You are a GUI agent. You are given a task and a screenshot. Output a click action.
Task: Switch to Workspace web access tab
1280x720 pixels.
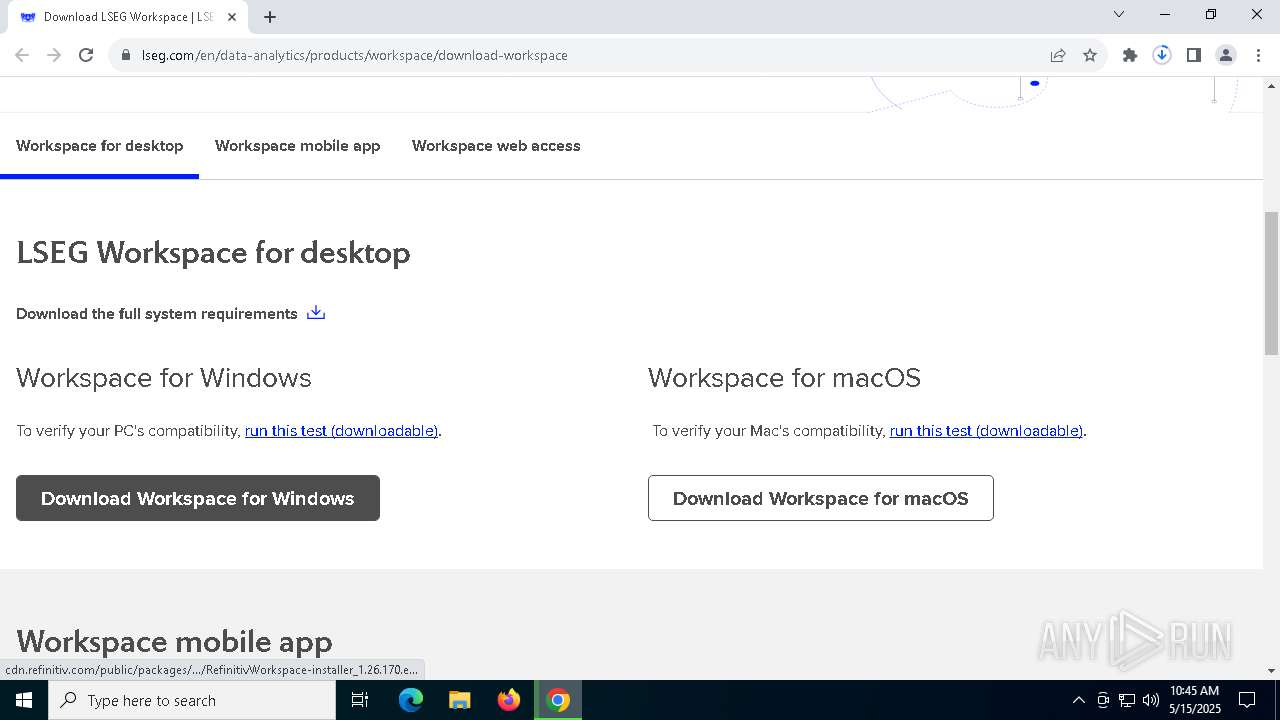tap(496, 146)
